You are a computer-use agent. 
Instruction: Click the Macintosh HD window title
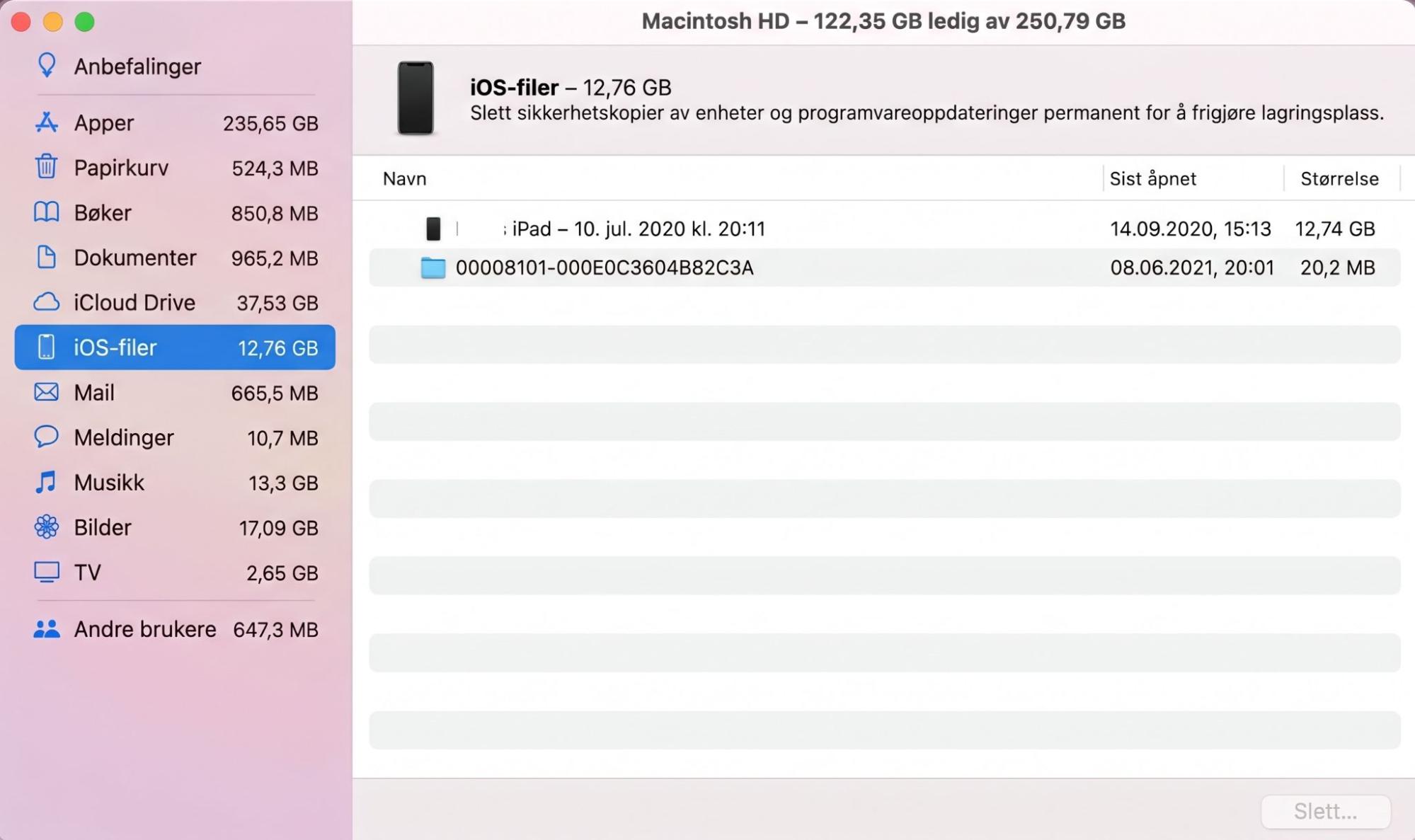pos(883,21)
